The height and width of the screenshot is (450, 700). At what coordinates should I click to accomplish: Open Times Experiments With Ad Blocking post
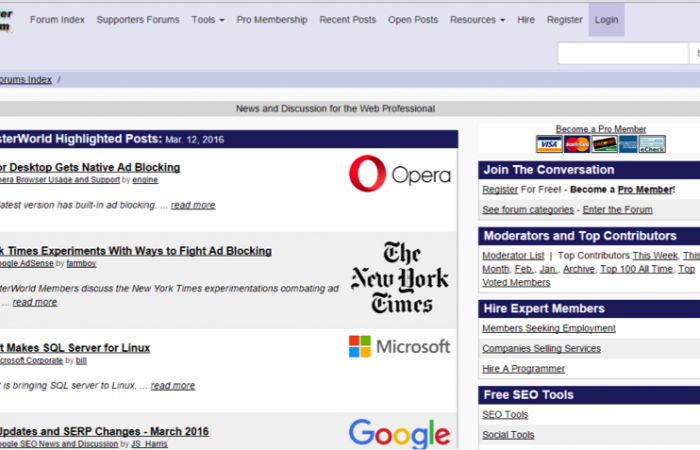[x=136, y=251]
